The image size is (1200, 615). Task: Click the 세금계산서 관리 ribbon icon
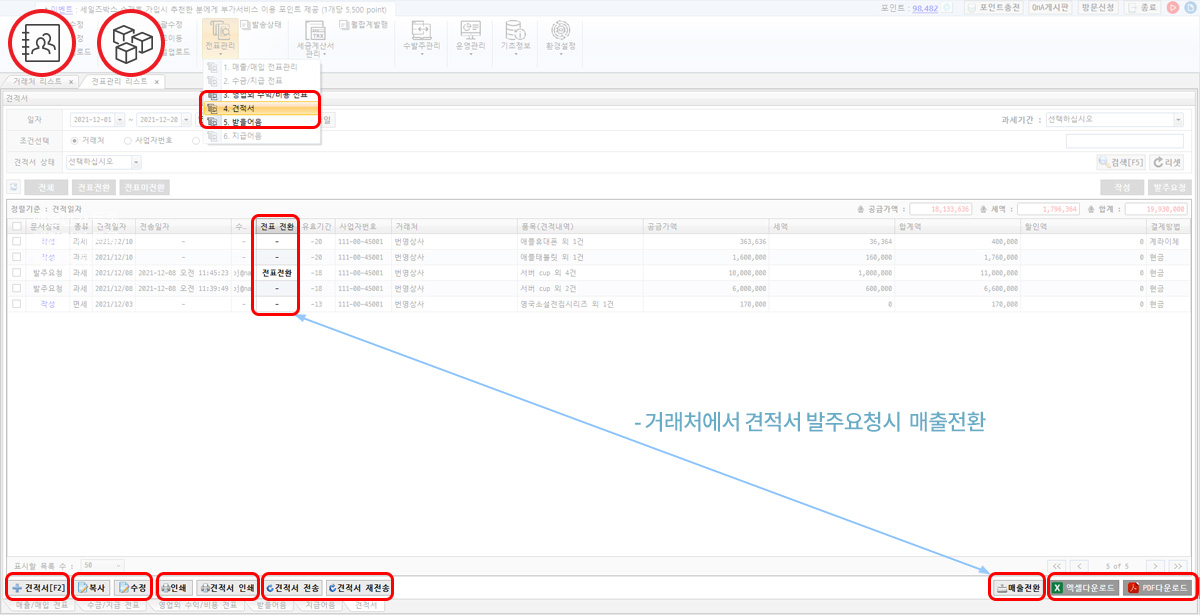(x=316, y=37)
